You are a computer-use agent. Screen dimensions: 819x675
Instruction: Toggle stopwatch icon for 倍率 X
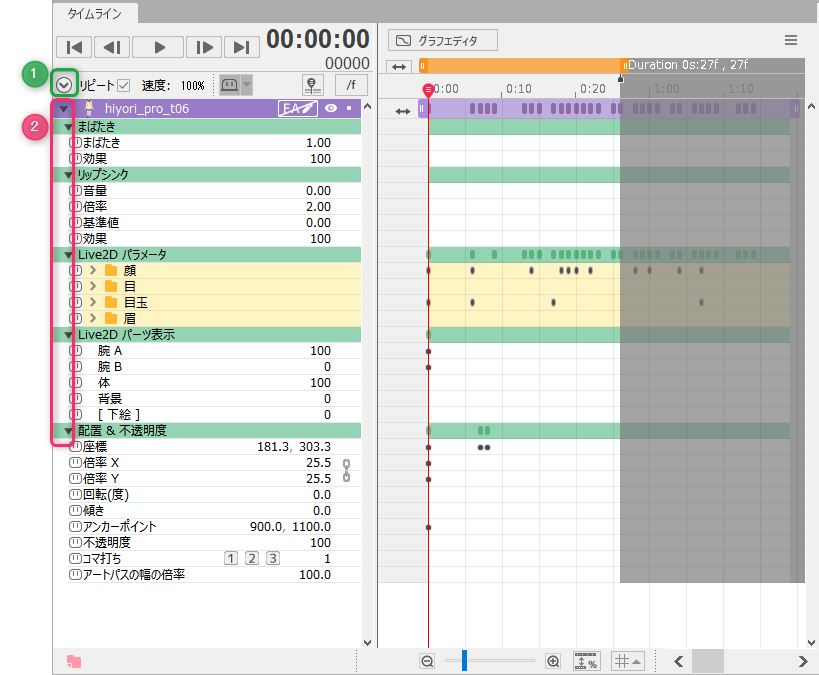coord(76,462)
